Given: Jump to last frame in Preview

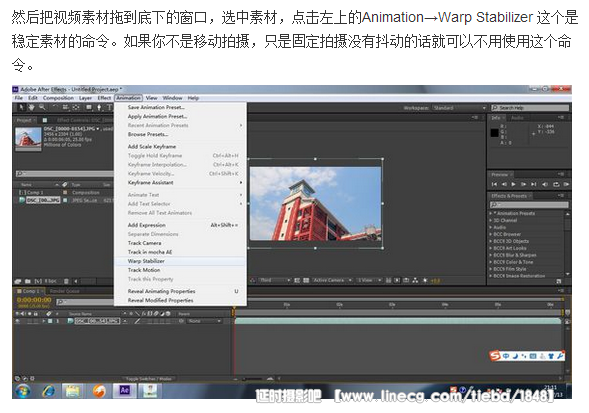Looking at the screenshot, I should point(533,184).
